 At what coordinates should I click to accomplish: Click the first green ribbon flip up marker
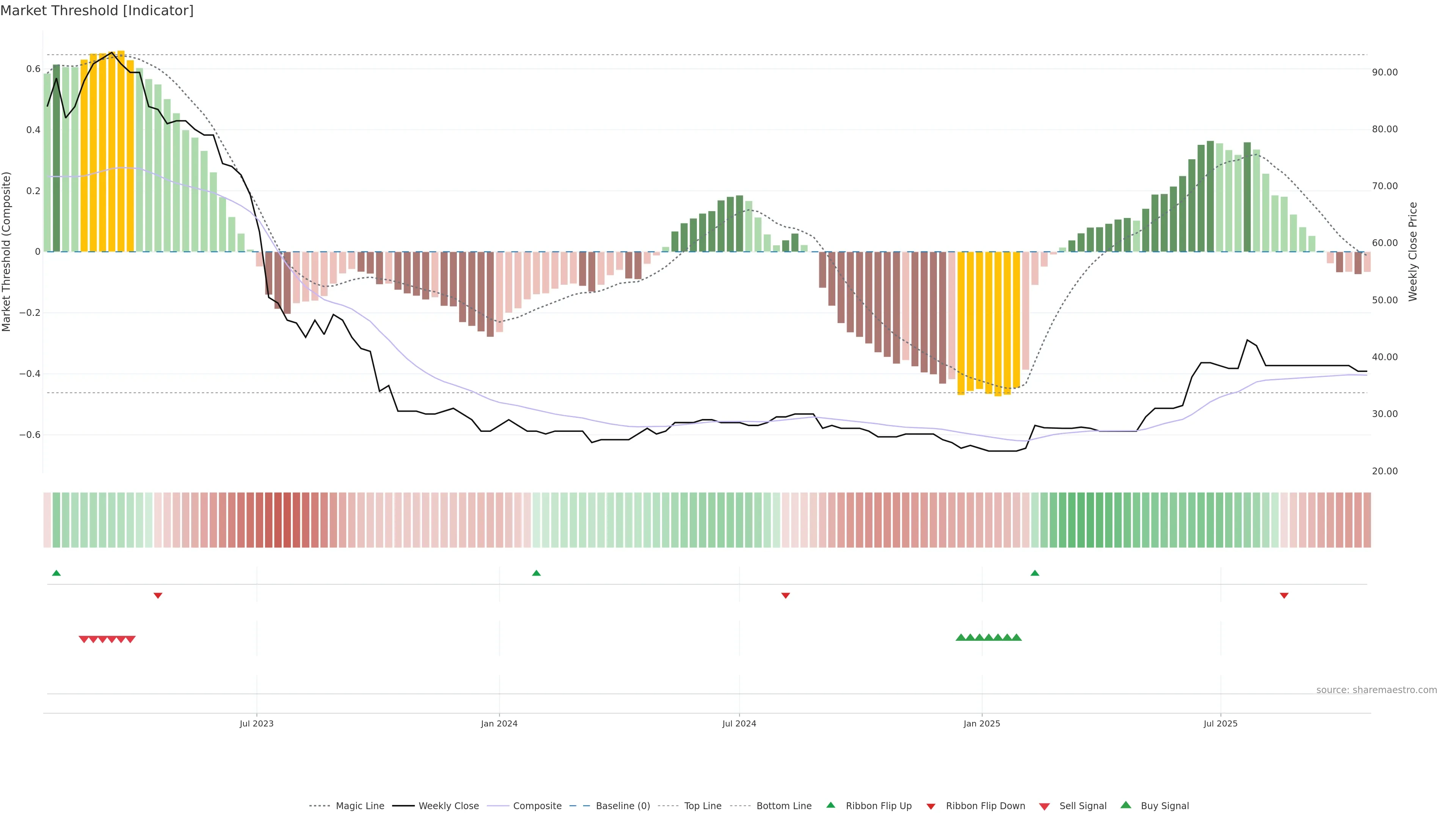(56, 573)
